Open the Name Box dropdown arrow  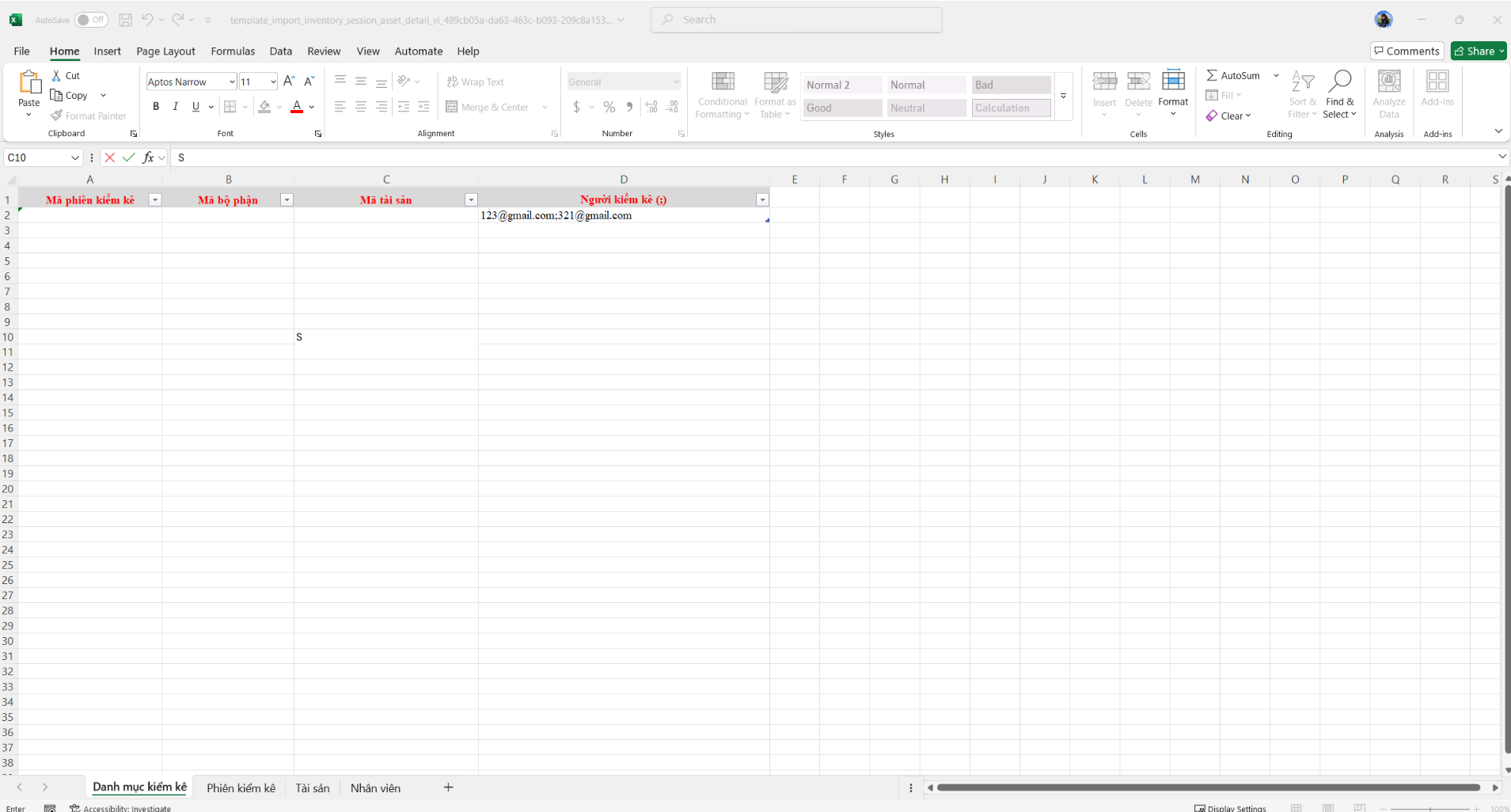[x=75, y=157]
